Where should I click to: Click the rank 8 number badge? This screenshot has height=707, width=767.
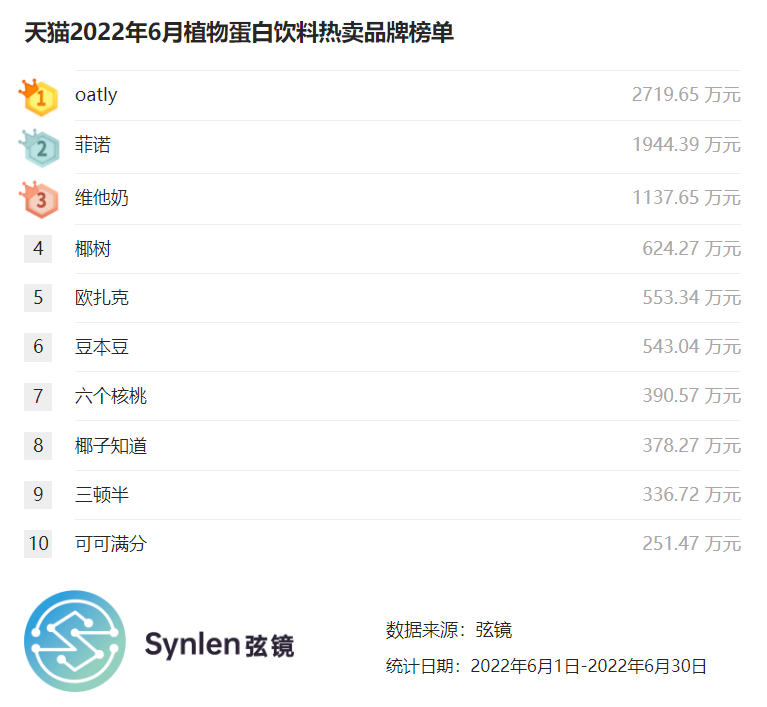tap(38, 445)
